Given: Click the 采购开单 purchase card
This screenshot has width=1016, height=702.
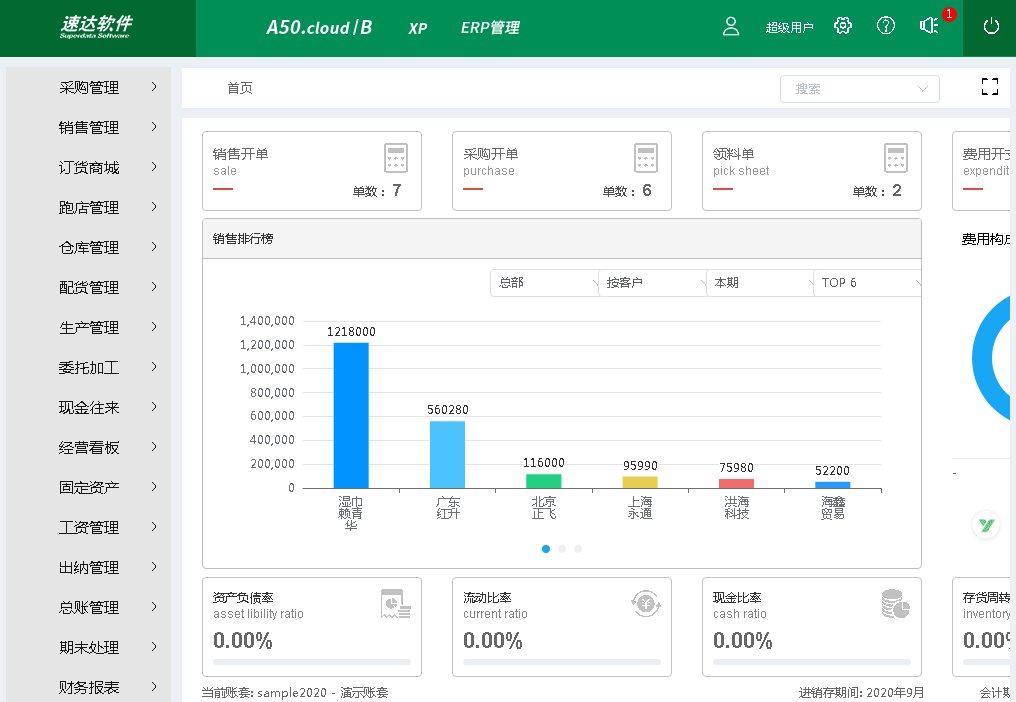Looking at the screenshot, I should 561,171.
